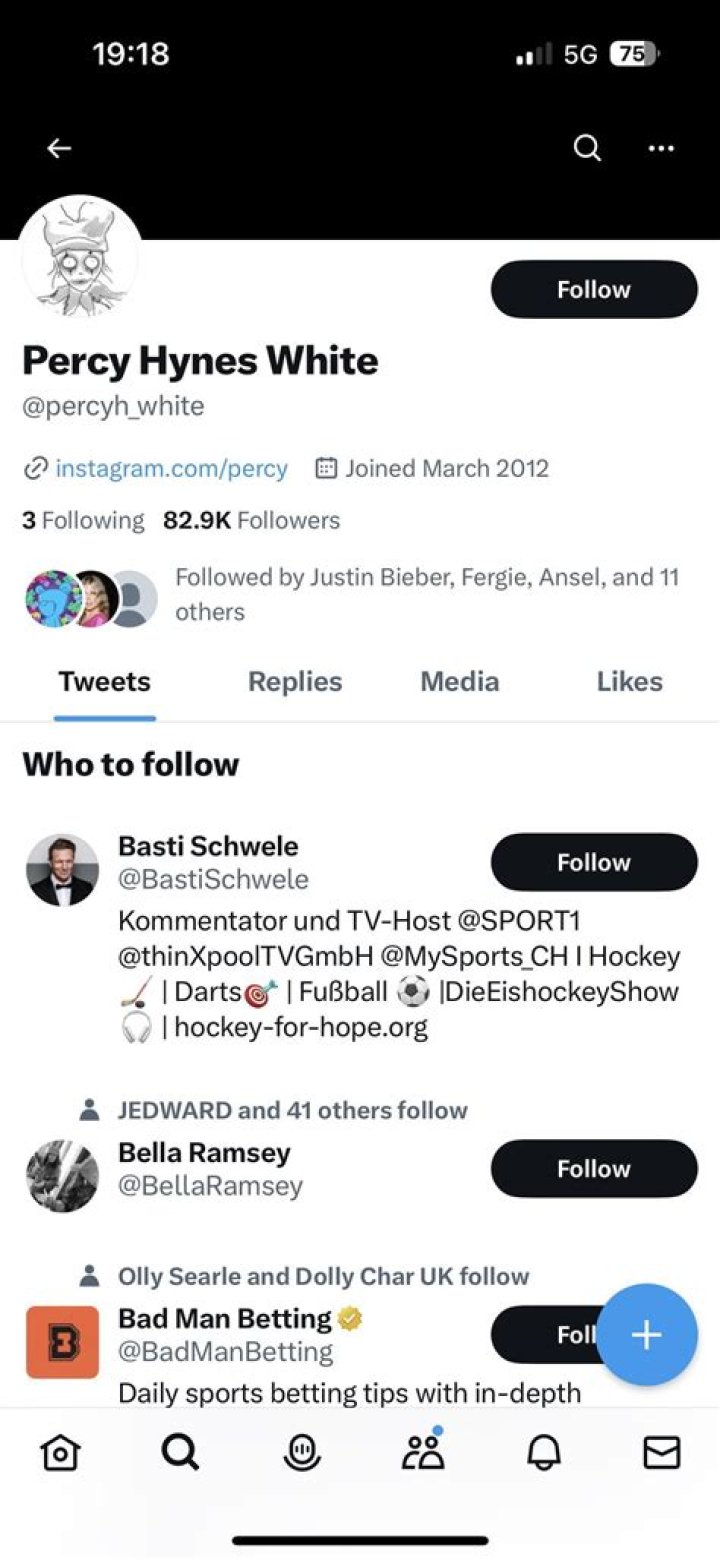720x1560 pixels.
Task: Open Notifications bell icon
Action: coord(542,1452)
